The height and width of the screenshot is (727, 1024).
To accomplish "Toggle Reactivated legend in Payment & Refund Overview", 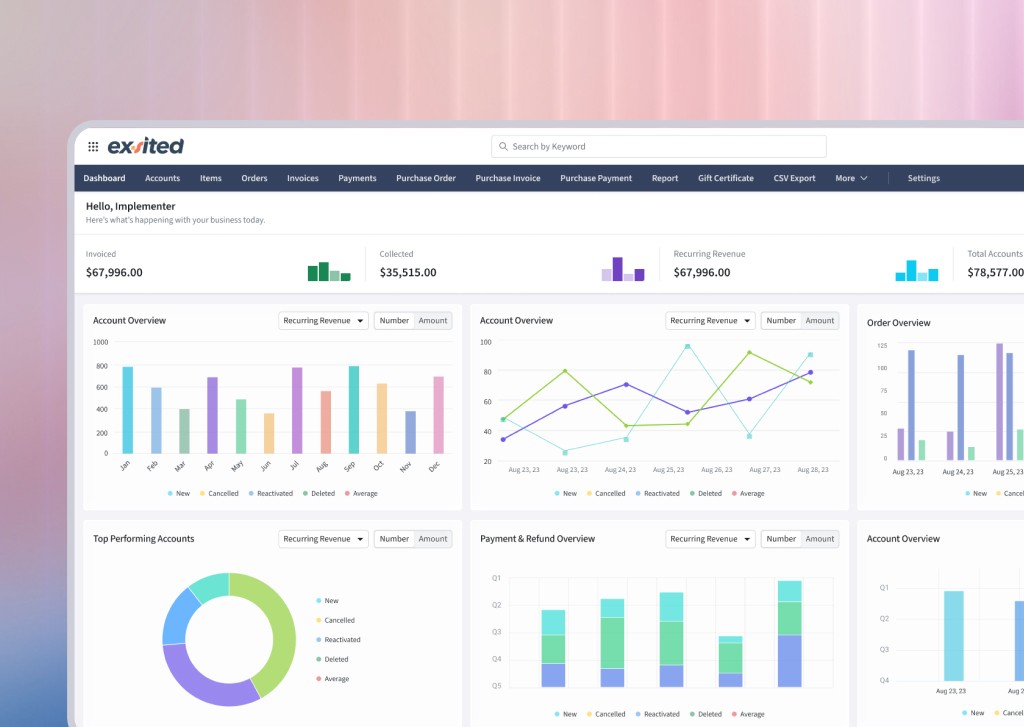I will 658,714.
